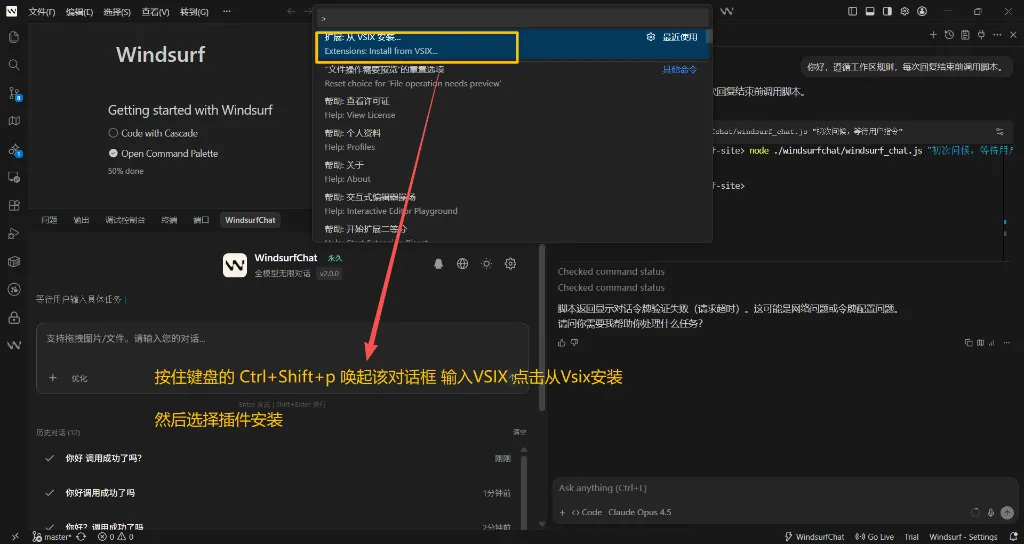Viewport: 1024px width, 544px height.
Task: Toggle the 'Open Command Palette' checked step
Action: [x=113, y=154]
